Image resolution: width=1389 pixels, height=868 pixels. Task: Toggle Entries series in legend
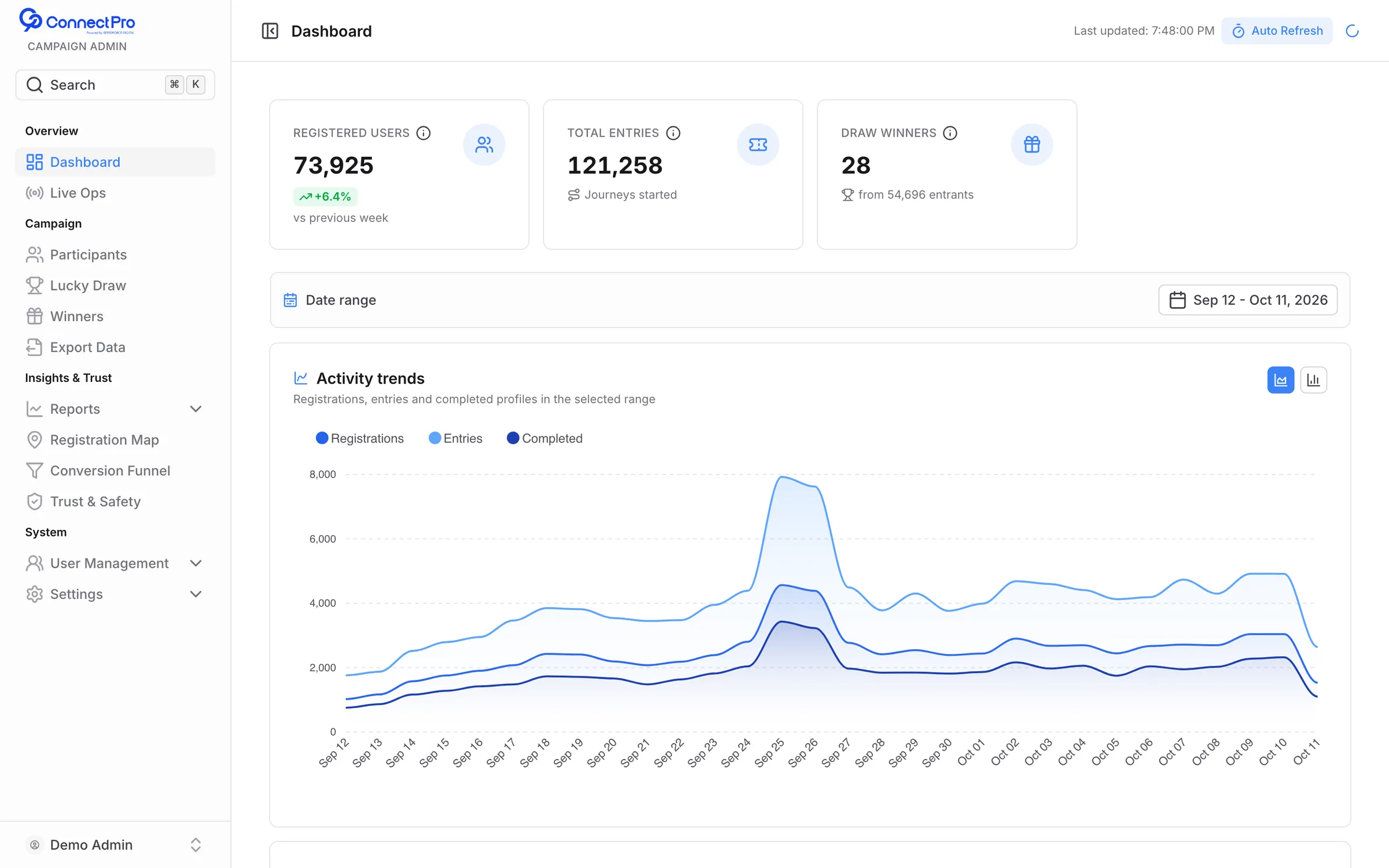click(455, 438)
